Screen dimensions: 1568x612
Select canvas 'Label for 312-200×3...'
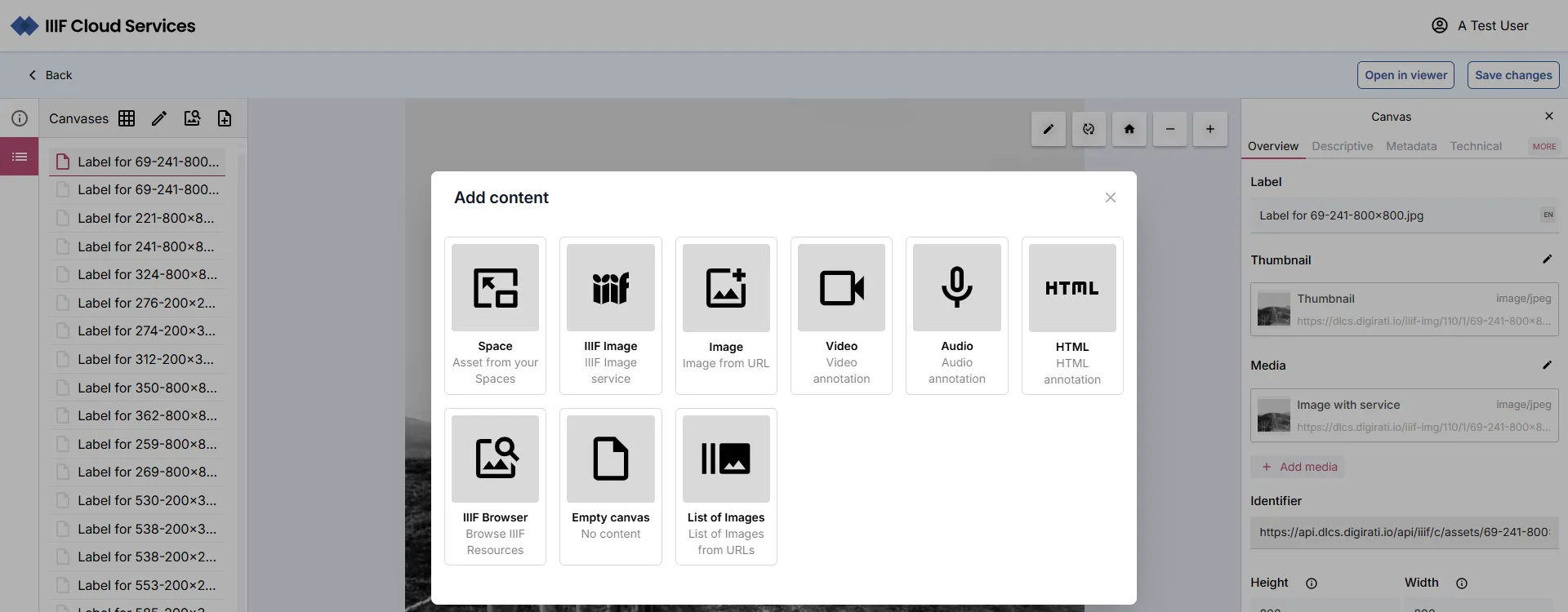137,359
